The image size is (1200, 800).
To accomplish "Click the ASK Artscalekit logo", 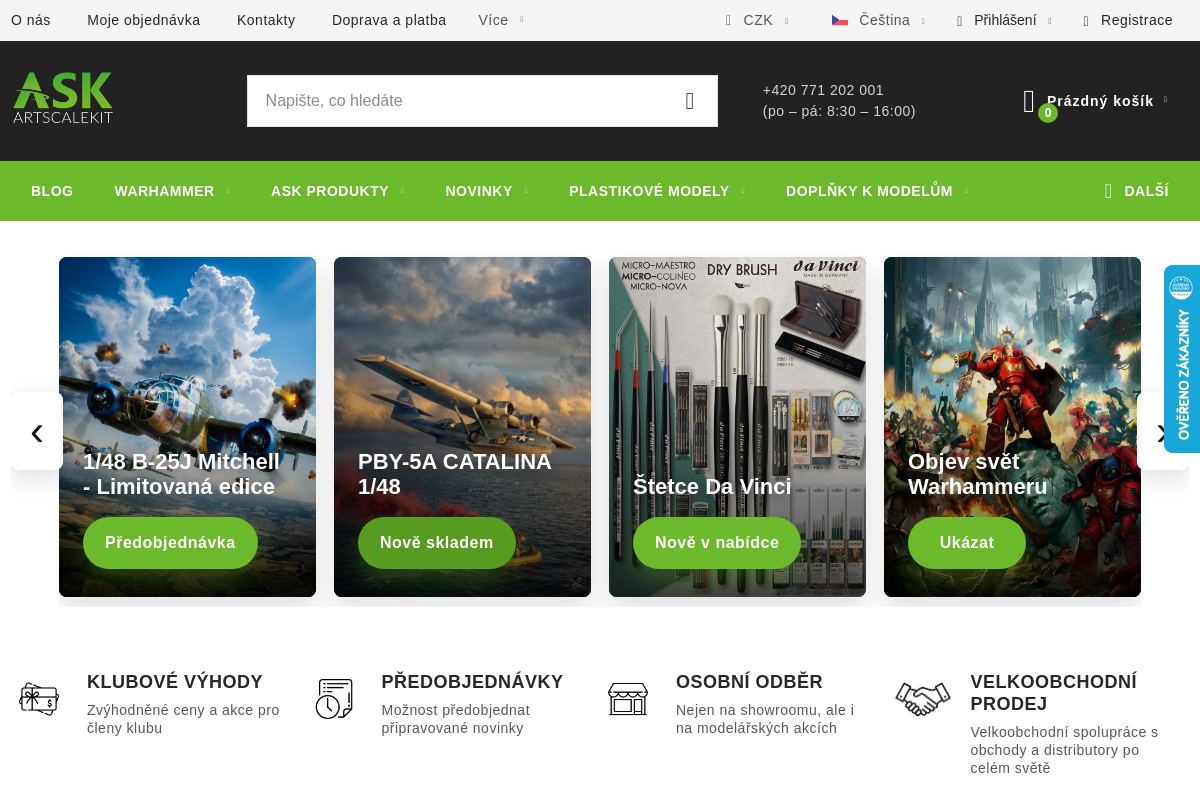I will tap(63, 98).
